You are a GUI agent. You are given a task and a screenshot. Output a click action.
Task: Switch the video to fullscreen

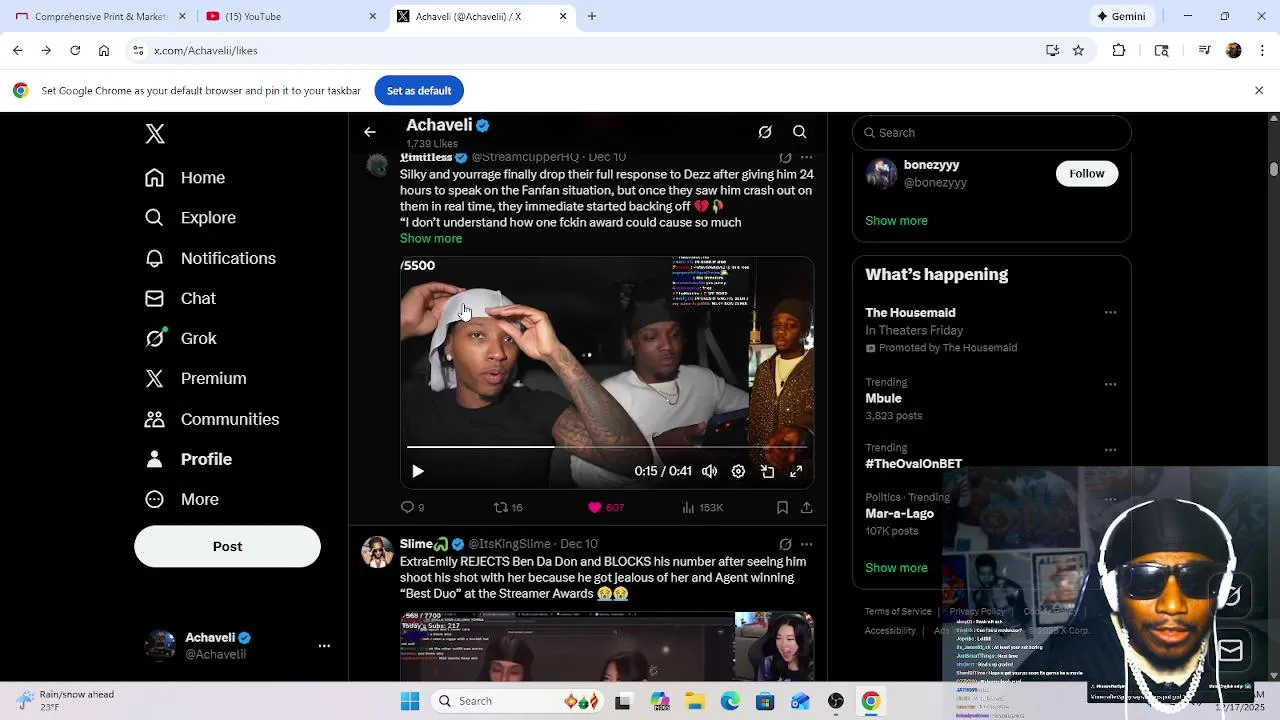click(796, 471)
